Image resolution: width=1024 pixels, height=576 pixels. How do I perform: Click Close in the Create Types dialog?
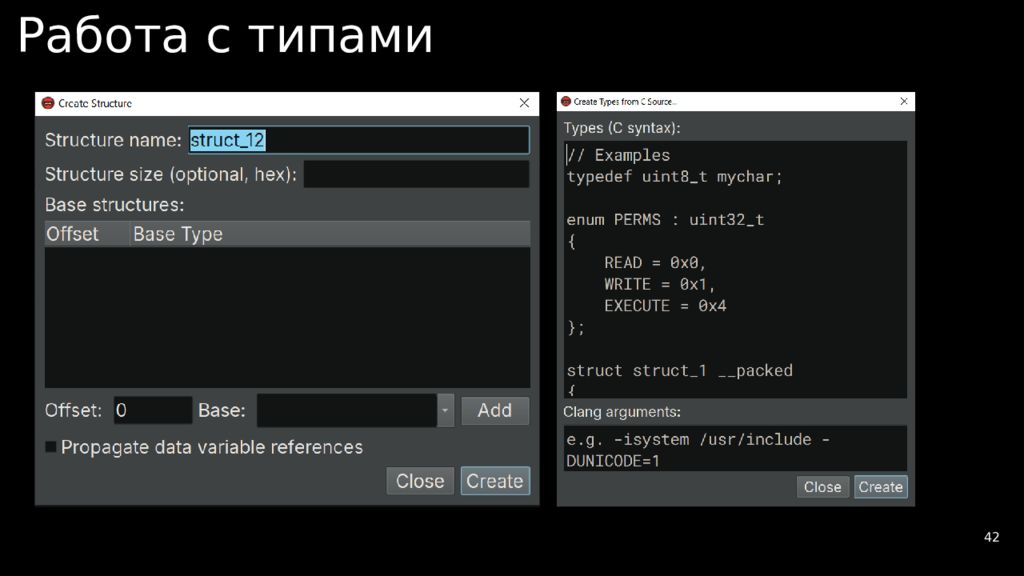[822, 487]
